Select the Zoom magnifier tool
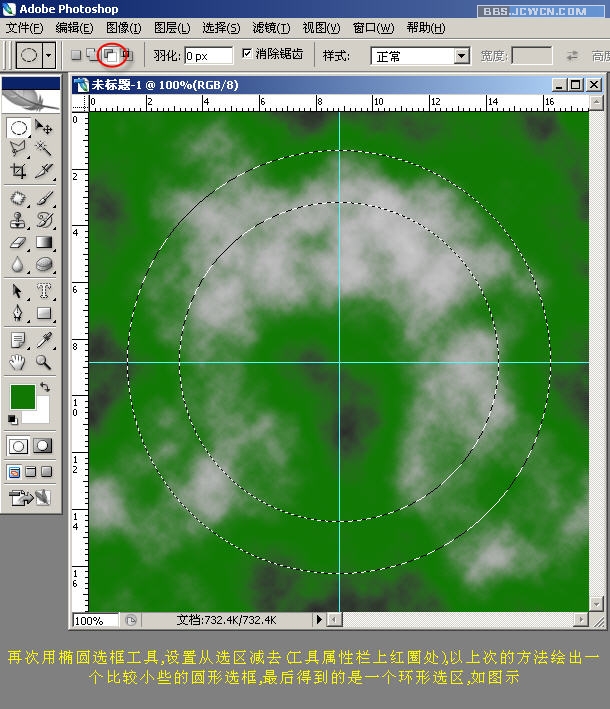This screenshot has height=709, width=610. point(43,362)
